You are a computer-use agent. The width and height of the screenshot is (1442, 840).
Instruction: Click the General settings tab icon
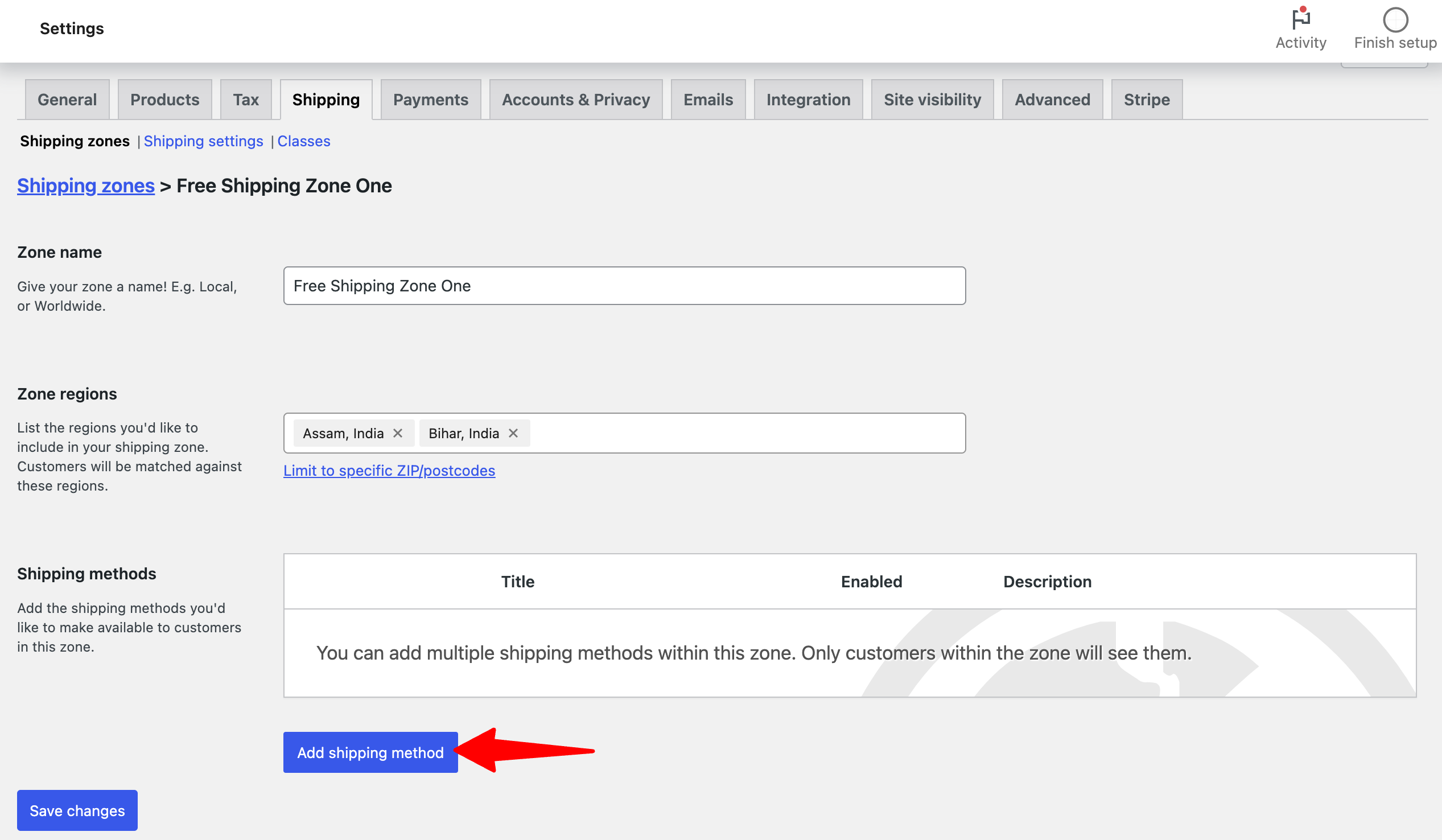coord(67,98)
